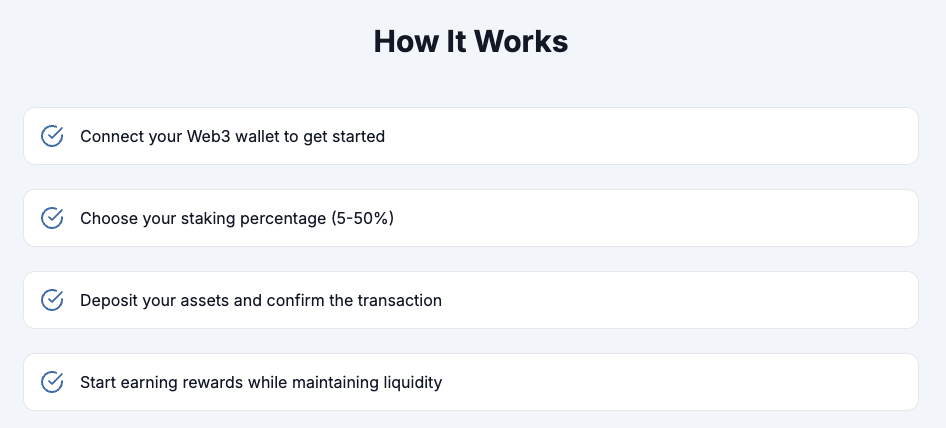Select the Deposit your assets step text
Screen dimensions: 946x428
pyautogui.click(x=260, y=300)
